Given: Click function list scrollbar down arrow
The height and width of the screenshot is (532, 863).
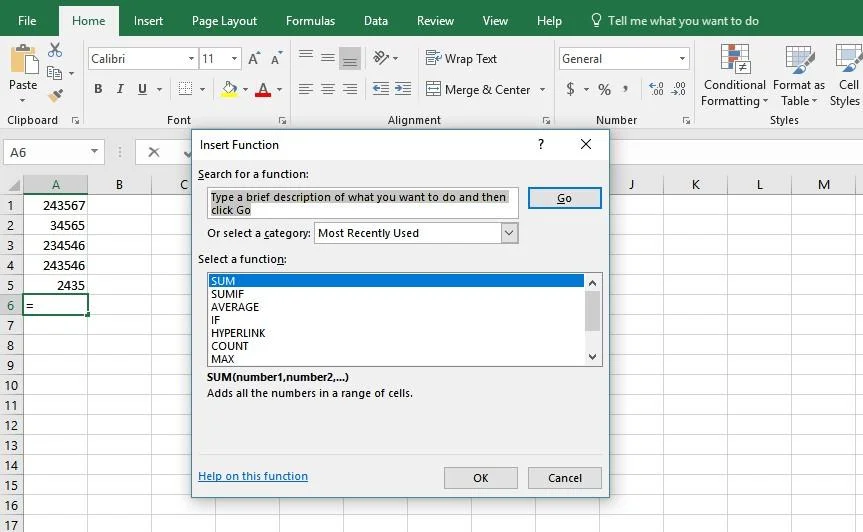Looking at the screenshot, I should tap(592, 357).
